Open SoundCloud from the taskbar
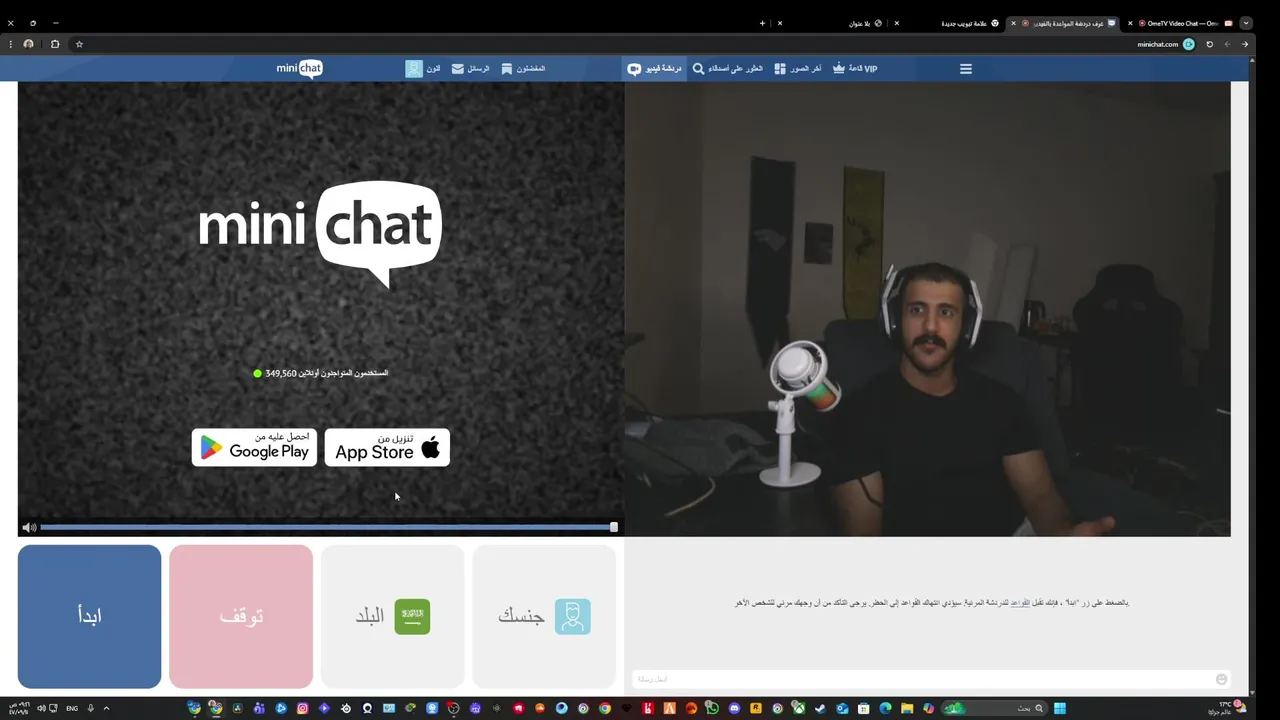This screenshot has width=1280, height=720. [x=539, y=708]
